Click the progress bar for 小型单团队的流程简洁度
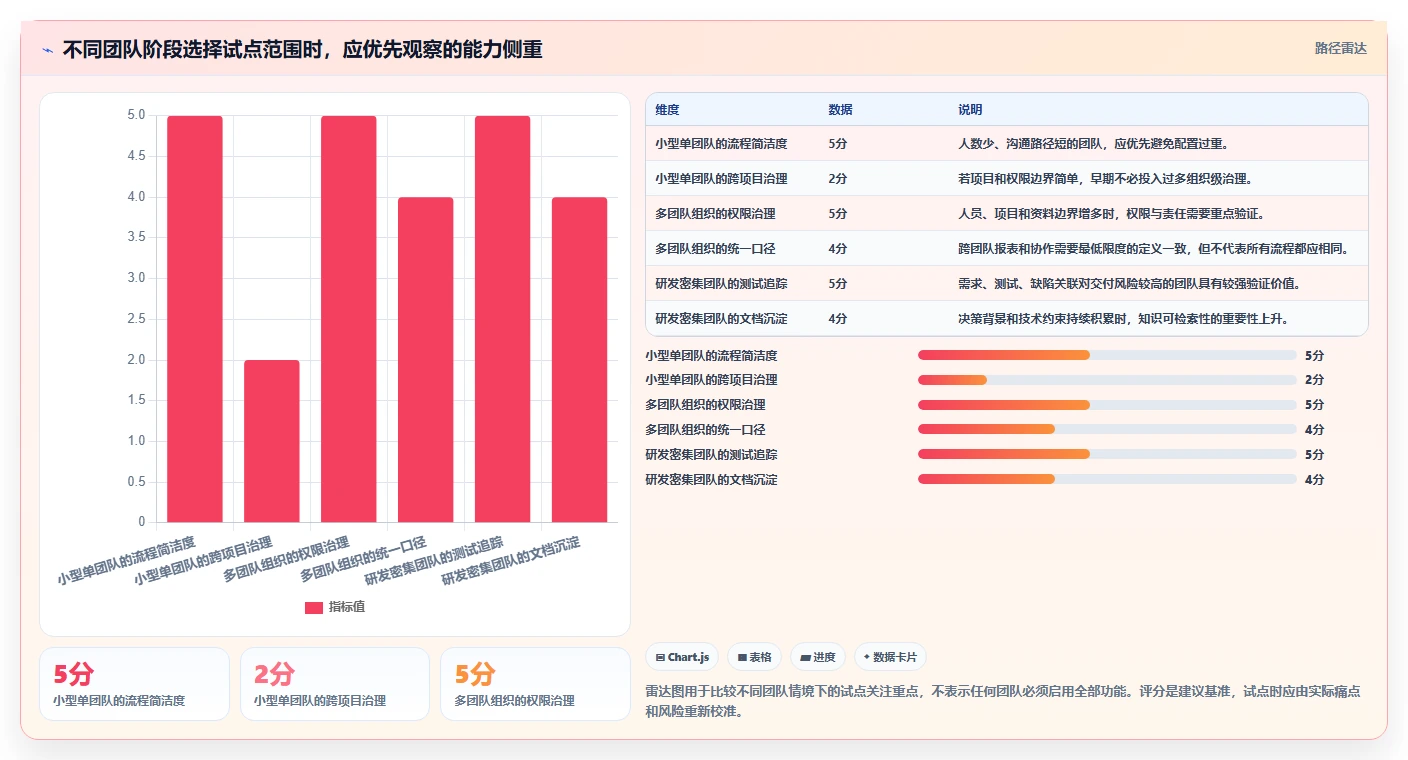This screenshot has width=1408, height=760. (1107, 355)
